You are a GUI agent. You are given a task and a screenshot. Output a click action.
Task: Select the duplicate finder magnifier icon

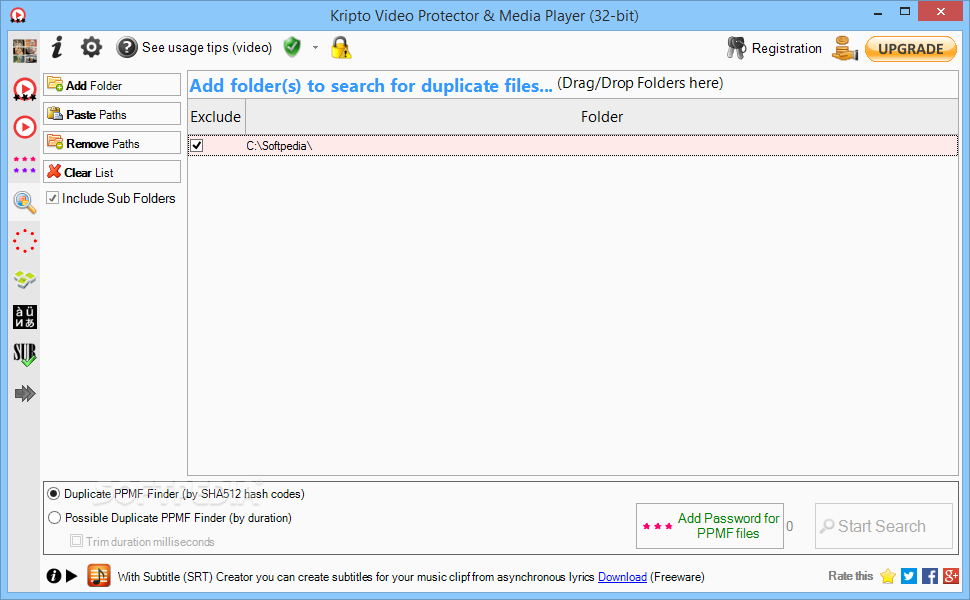click(x=25, y=202)
